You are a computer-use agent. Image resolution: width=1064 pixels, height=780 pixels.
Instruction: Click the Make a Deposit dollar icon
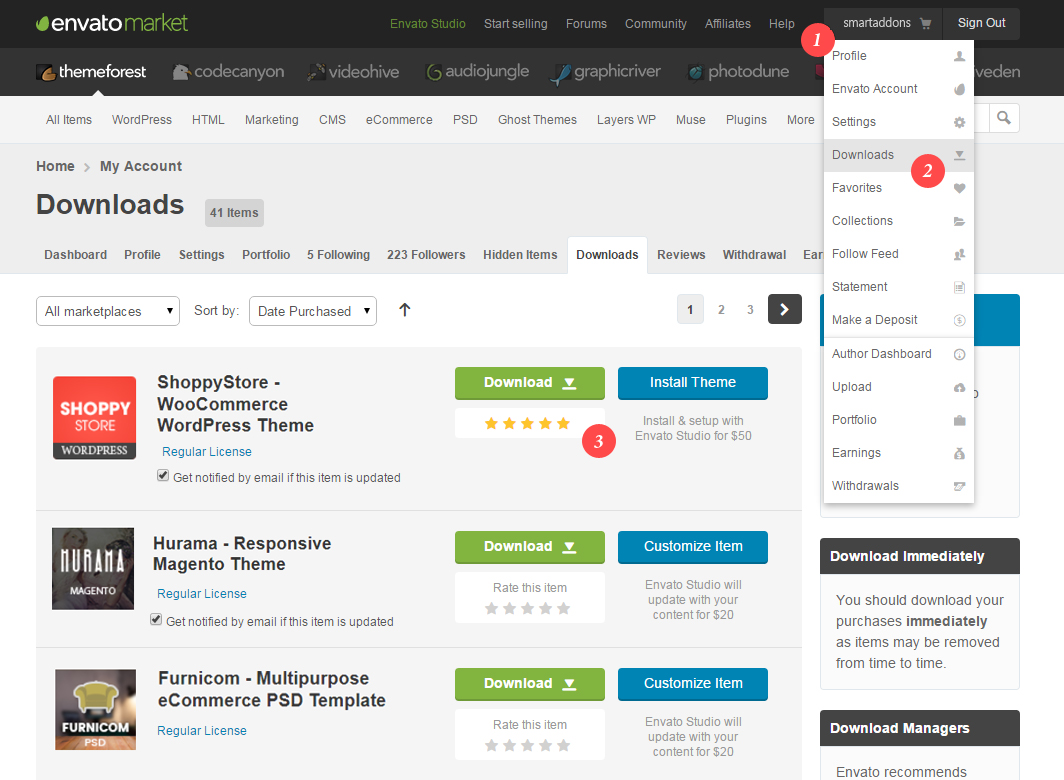959,320
